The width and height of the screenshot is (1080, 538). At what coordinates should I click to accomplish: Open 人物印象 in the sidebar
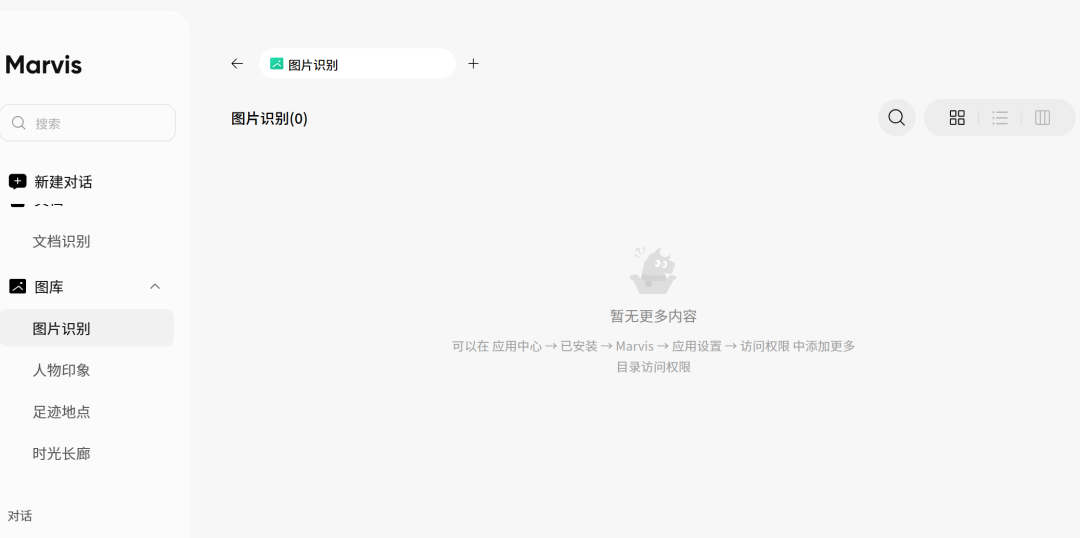61,371
